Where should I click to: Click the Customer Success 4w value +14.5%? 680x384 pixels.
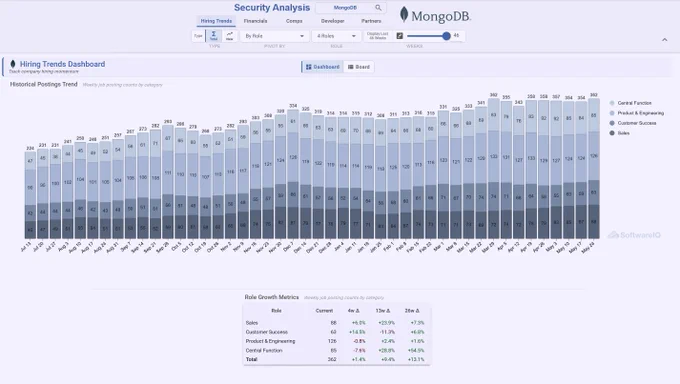(357, 332)
